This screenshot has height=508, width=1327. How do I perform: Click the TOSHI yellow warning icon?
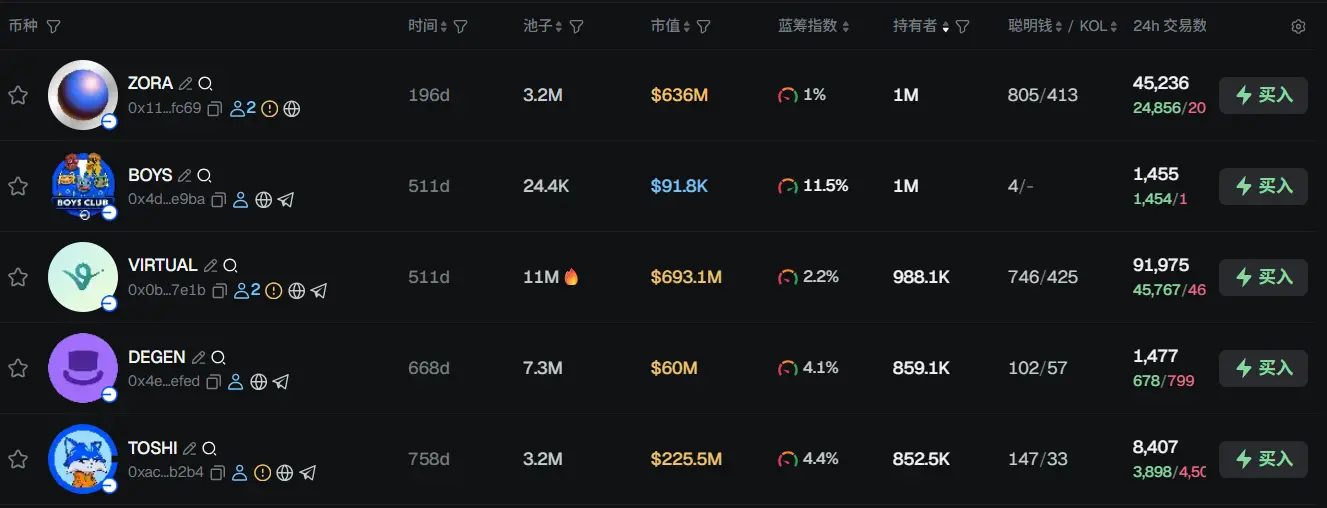point(262,472)
